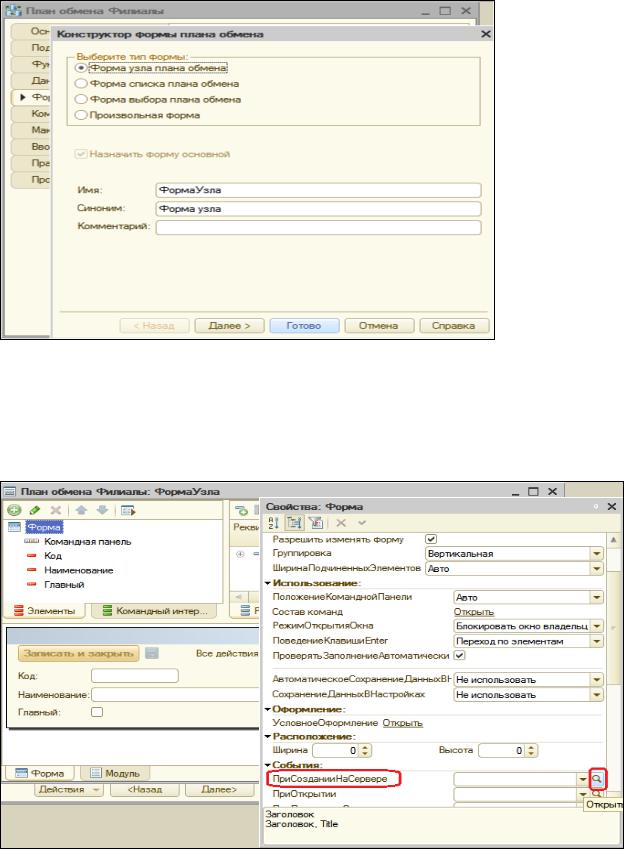Click the 'Имя' field containing ФормаУзла
This screenshot has width=624, height=849.
(x=318, y=190)
